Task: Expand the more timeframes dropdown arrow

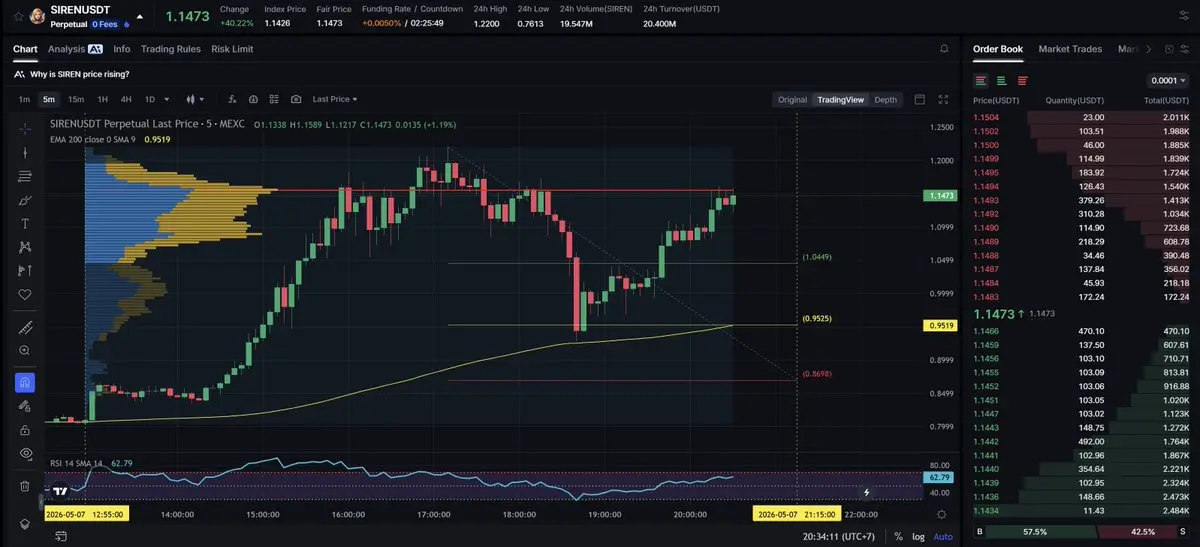Action: coord(166,99)
